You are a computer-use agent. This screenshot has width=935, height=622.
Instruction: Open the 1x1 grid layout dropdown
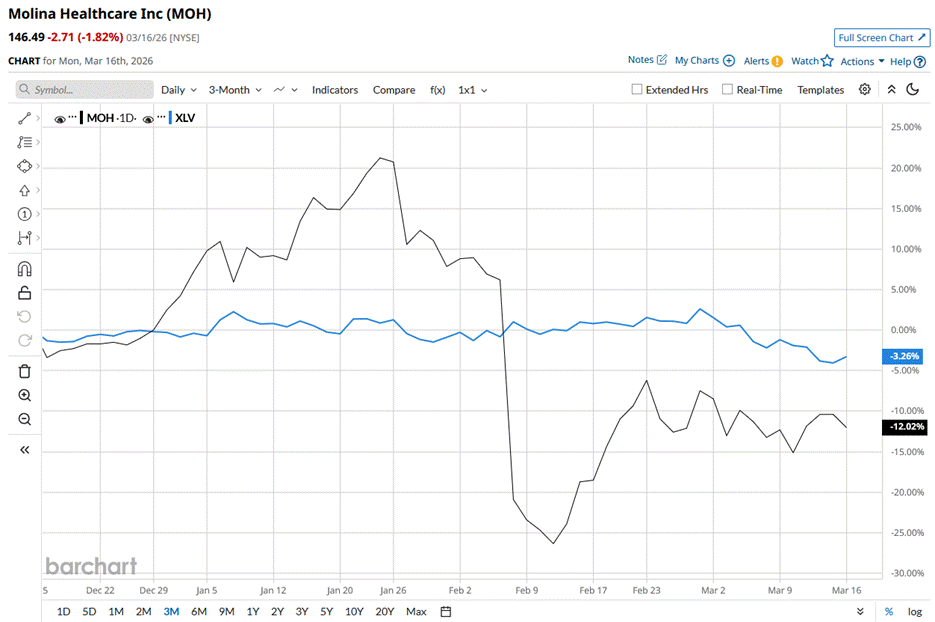472,90
